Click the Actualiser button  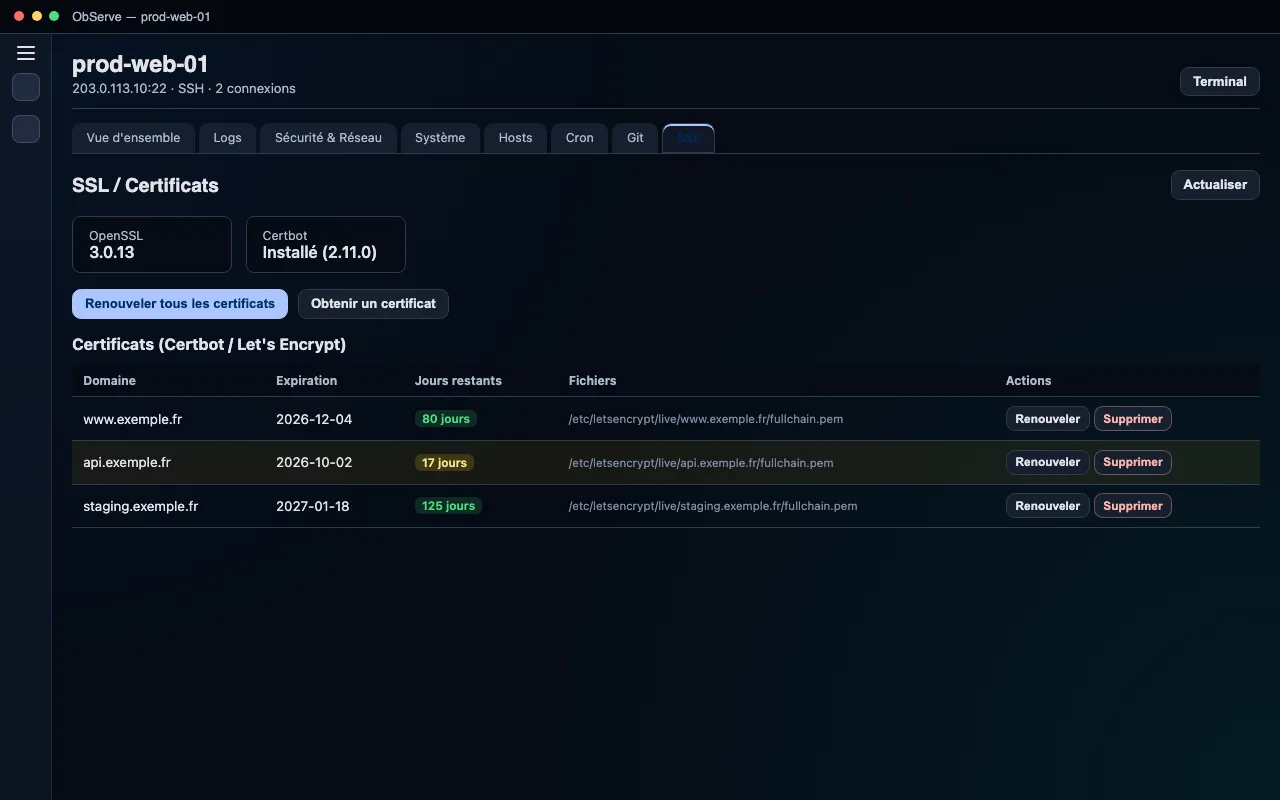tap(1215, 185)
